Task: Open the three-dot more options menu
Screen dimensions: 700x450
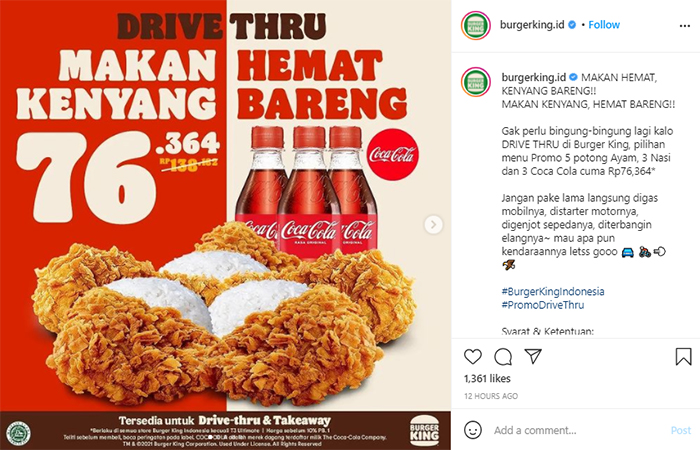Action: tap(684, 26)
